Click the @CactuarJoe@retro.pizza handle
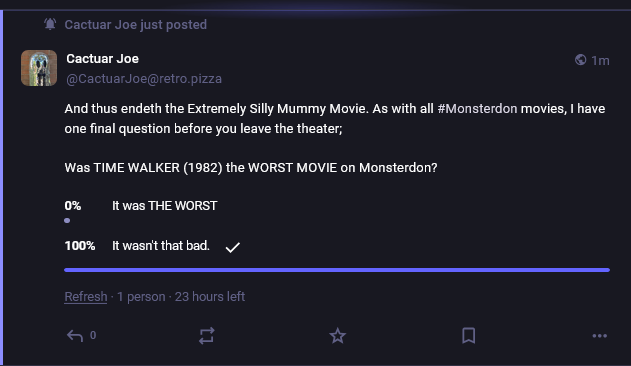Screen dimensions: 631x366 click(x=144, y=79)
